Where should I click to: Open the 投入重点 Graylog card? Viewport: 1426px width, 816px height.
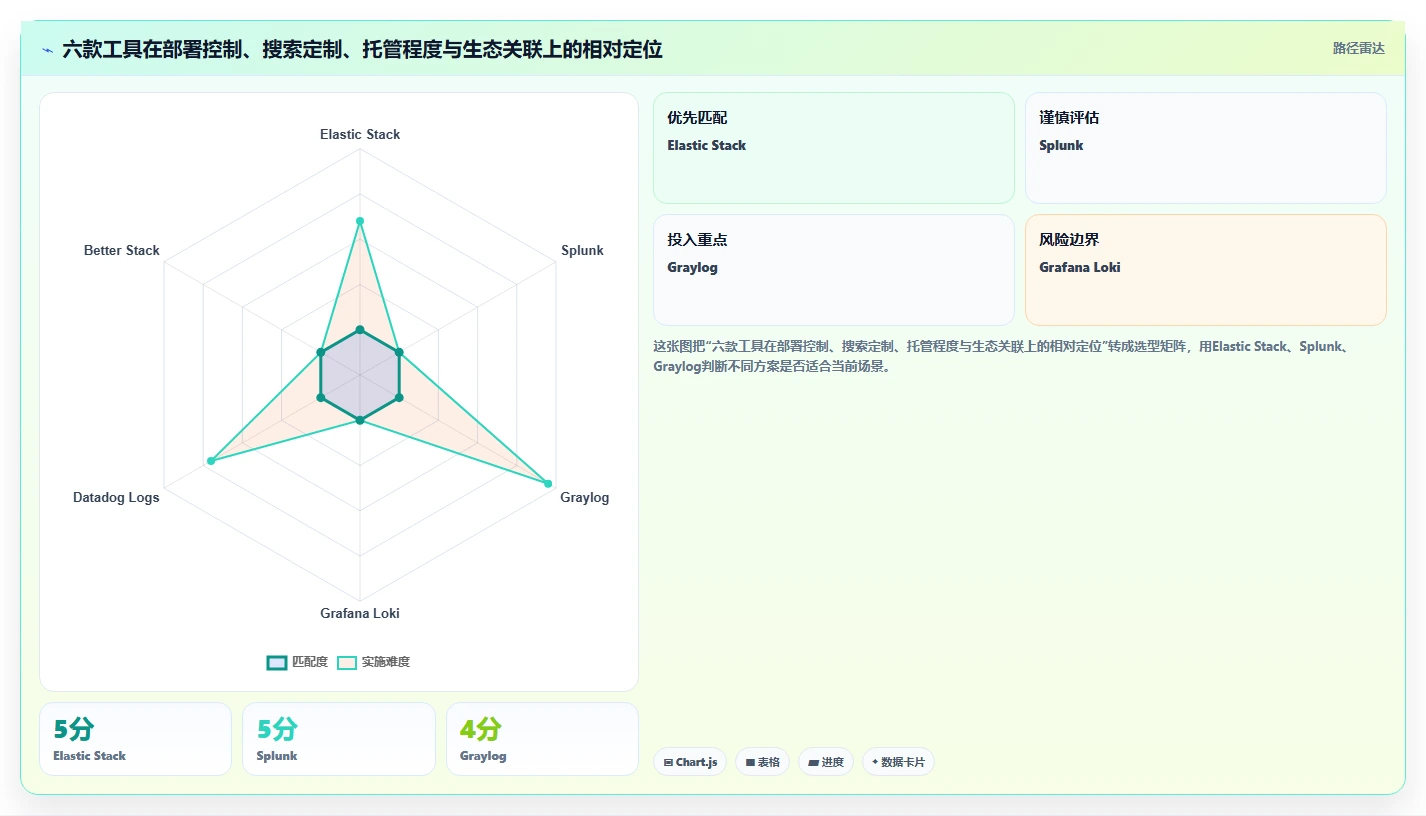(x=834, y=270)
